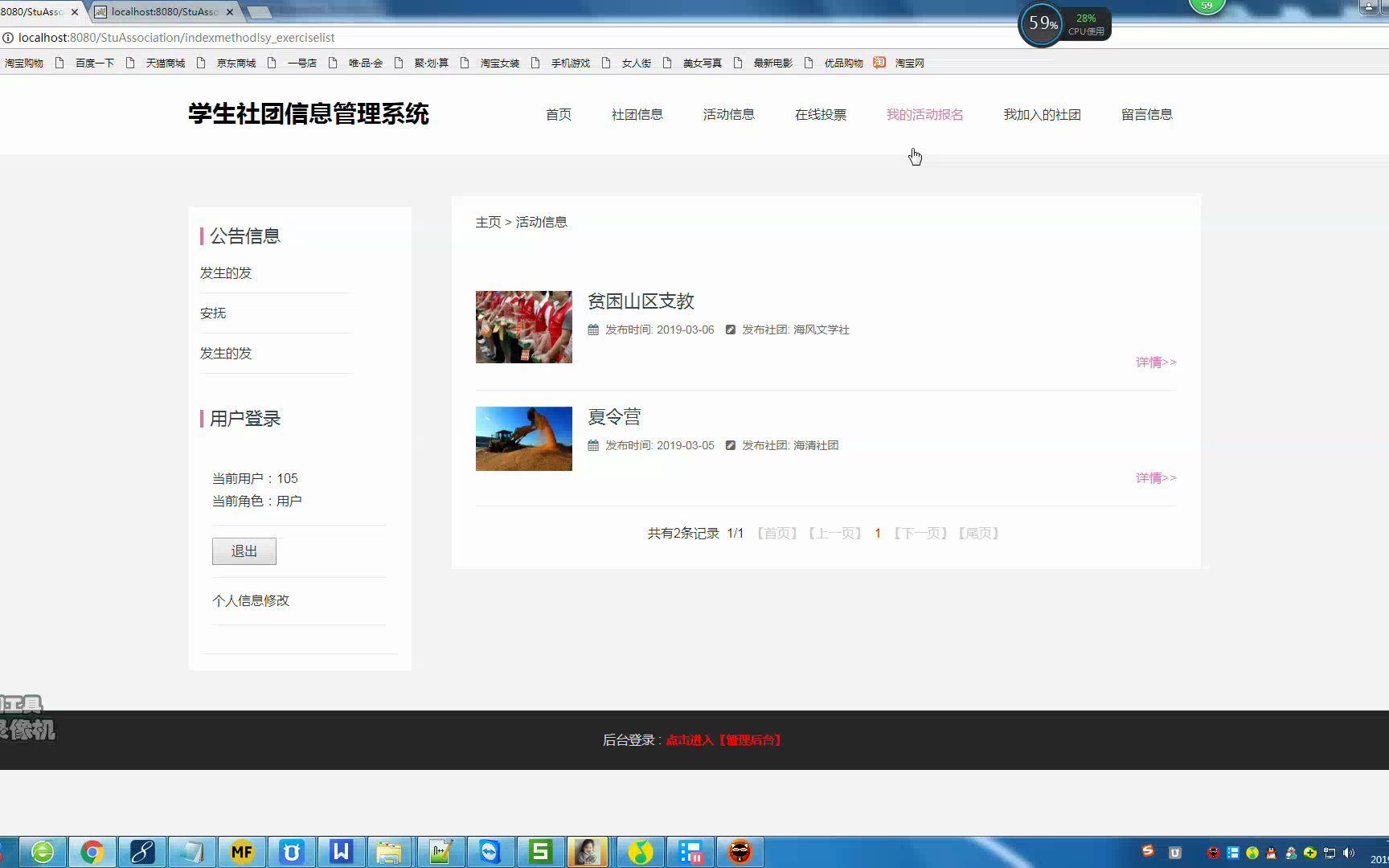Click the 59% acceleration ball overlay
Image resolution: width=1389 pixels, height=868 pixels.
[1040, 23]
